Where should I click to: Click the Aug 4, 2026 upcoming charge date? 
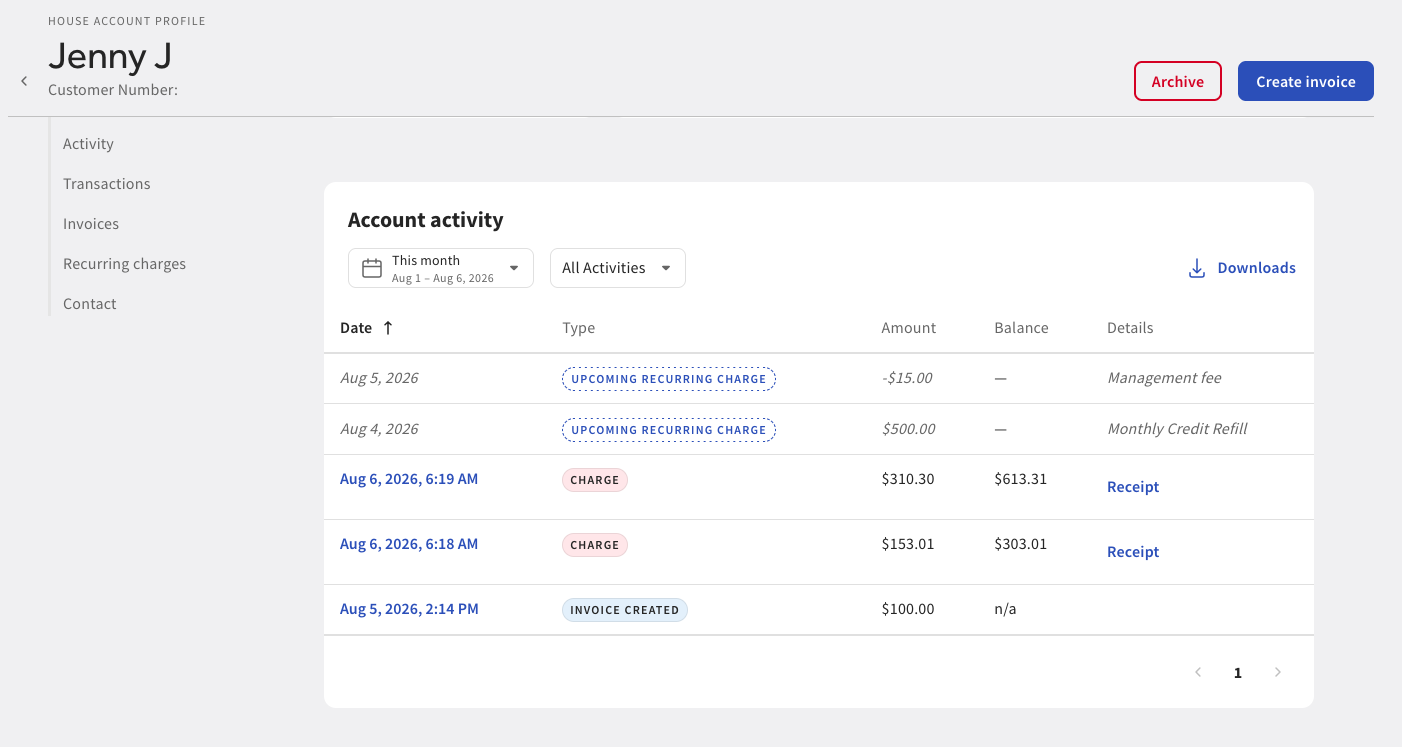pos(379,429)
